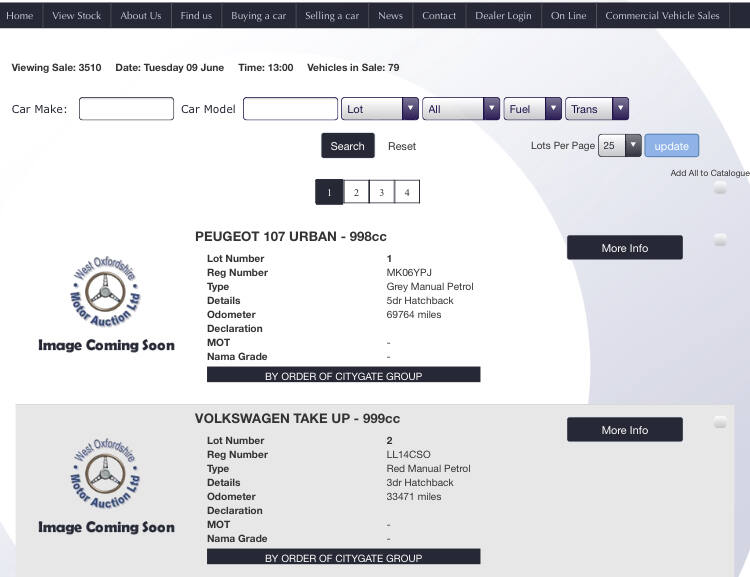
Task: Go to Contact page
Action: (439, 15)
